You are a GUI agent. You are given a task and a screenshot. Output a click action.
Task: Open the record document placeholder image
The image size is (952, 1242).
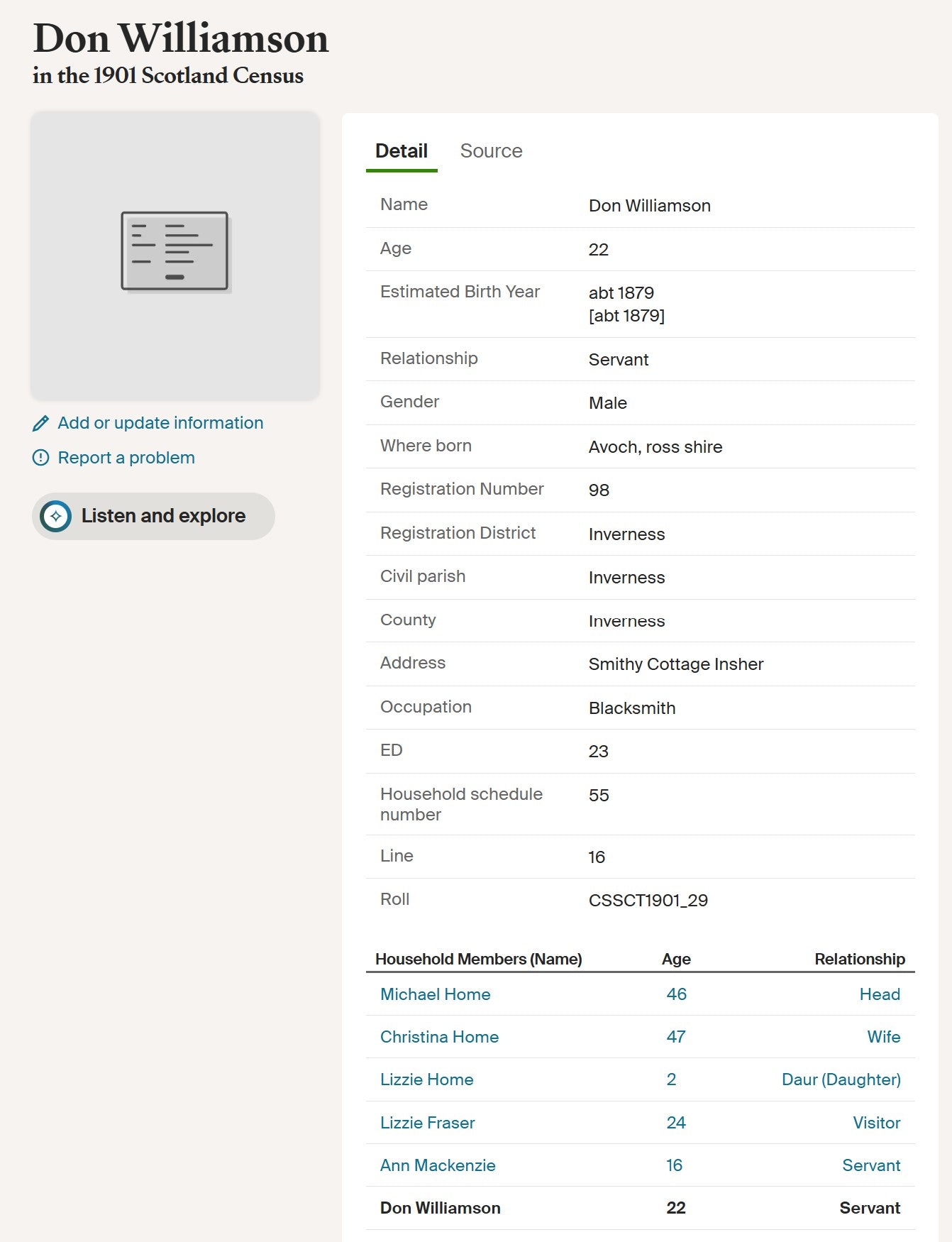[x=175, y=255]
